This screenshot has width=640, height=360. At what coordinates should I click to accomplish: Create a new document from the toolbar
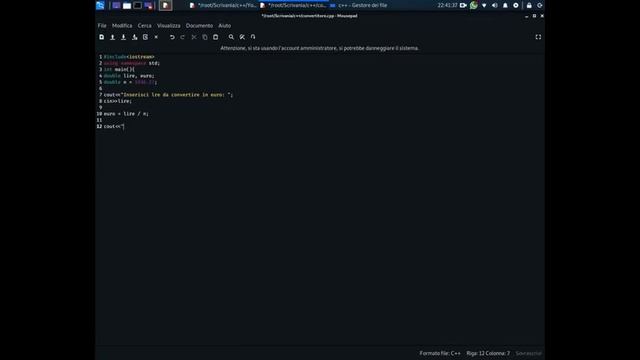[x=102, y=37]
